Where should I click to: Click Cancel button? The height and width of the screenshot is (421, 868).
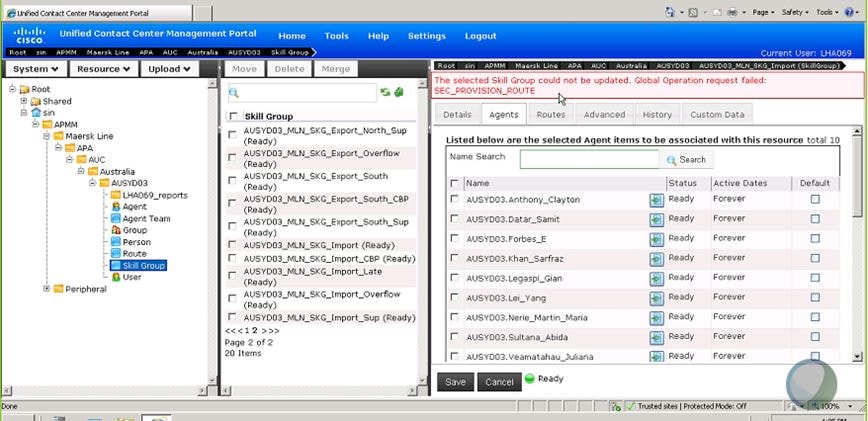(499, 382)
